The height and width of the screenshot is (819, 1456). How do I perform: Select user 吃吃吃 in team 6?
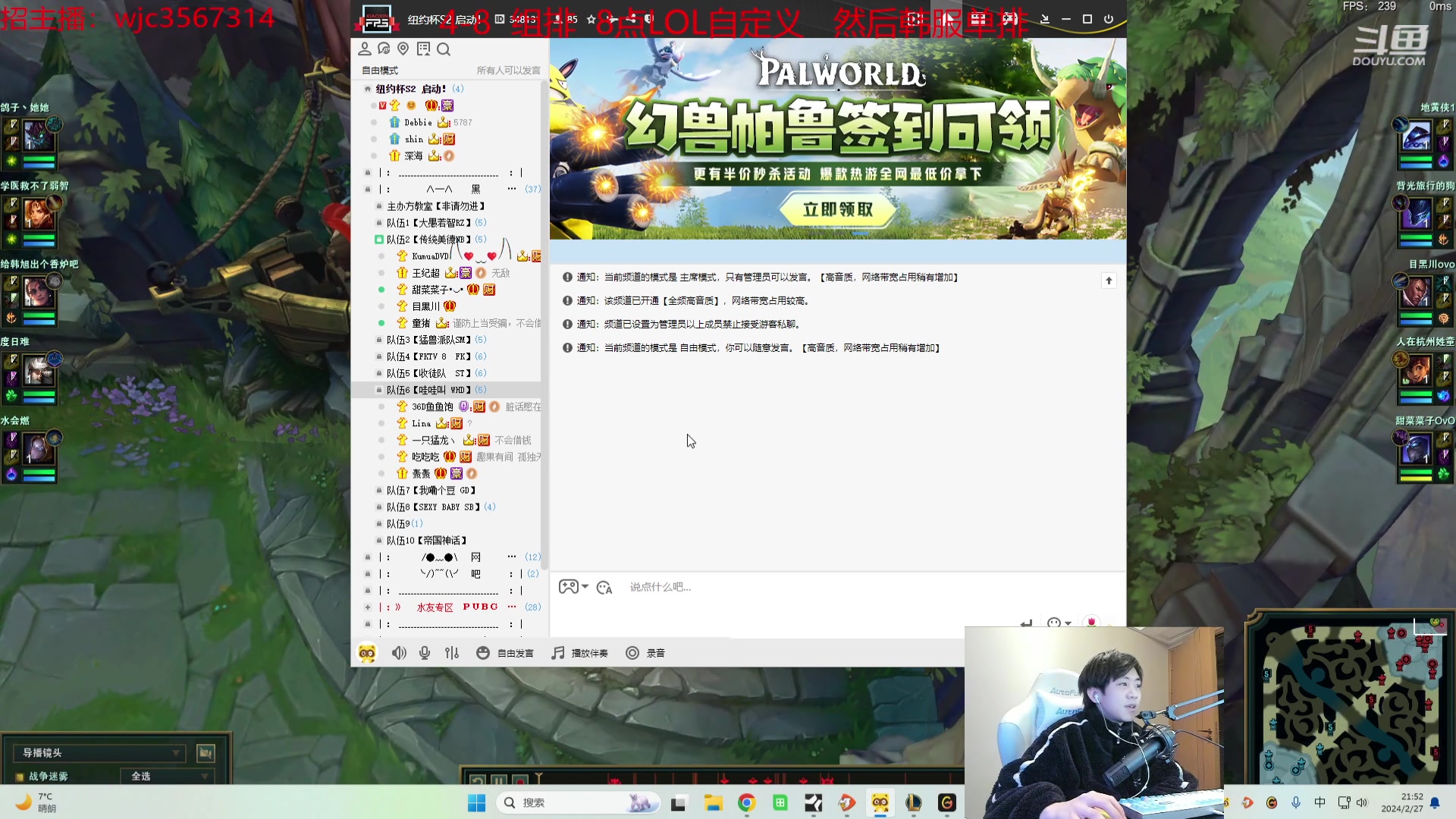tap(425, 457)
